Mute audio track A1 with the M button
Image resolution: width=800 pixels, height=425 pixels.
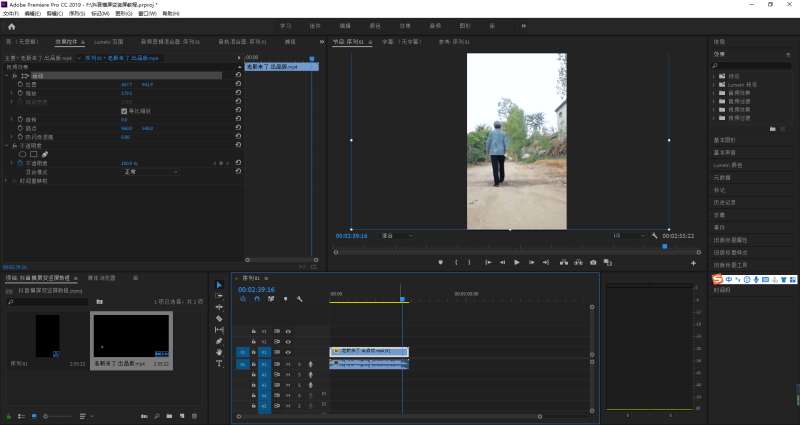[x=287, y=363]
